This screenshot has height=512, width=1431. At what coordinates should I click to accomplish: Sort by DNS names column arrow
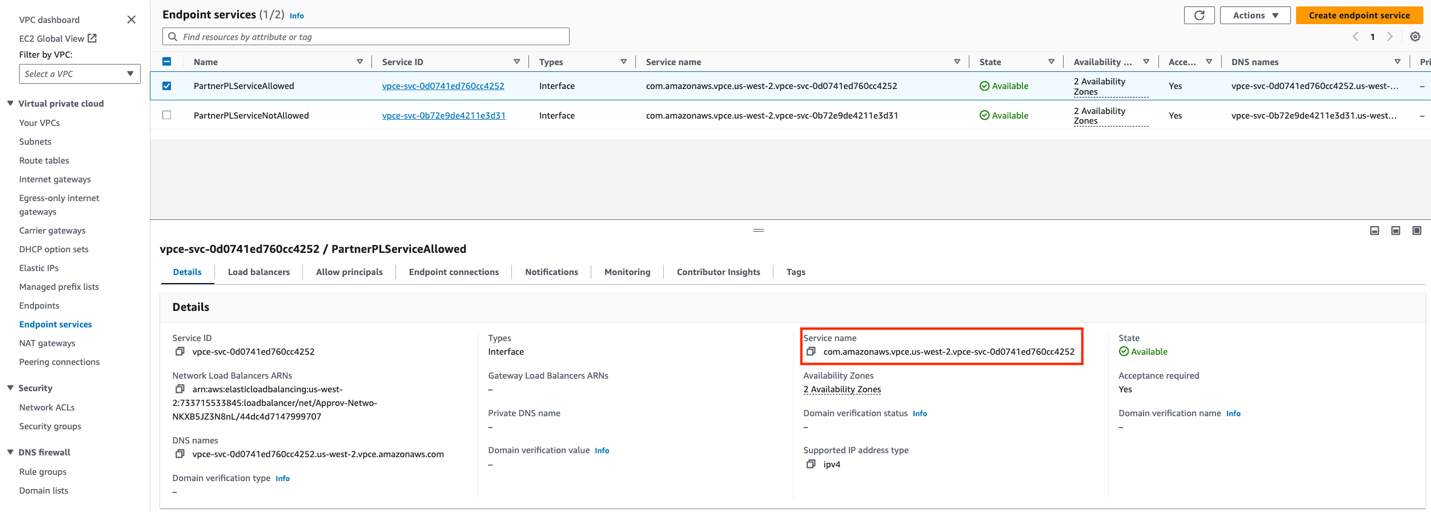[1398, 62]
